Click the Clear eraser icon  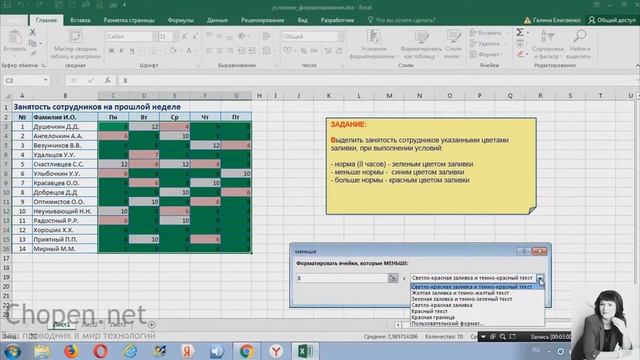[520, 54]
